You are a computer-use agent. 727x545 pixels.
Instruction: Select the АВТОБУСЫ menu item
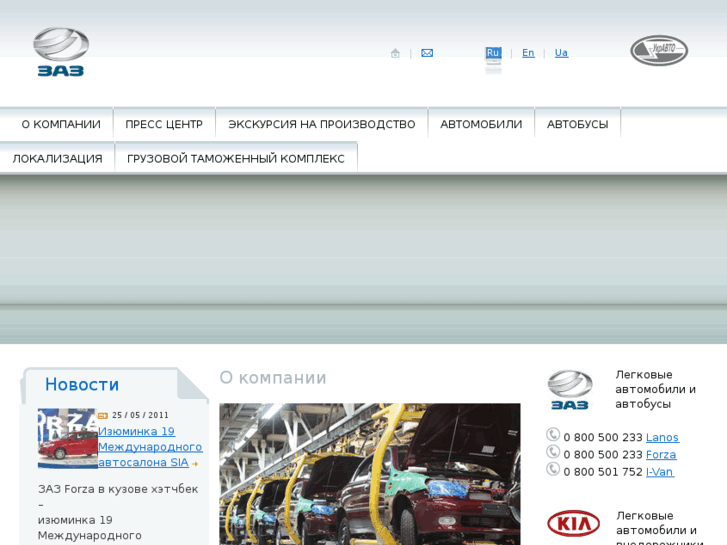pos(577,125)
